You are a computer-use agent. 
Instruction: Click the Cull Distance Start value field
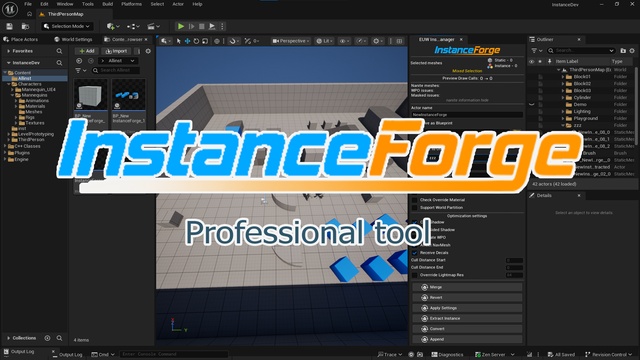pyautogui.click(x=514, y=260)
